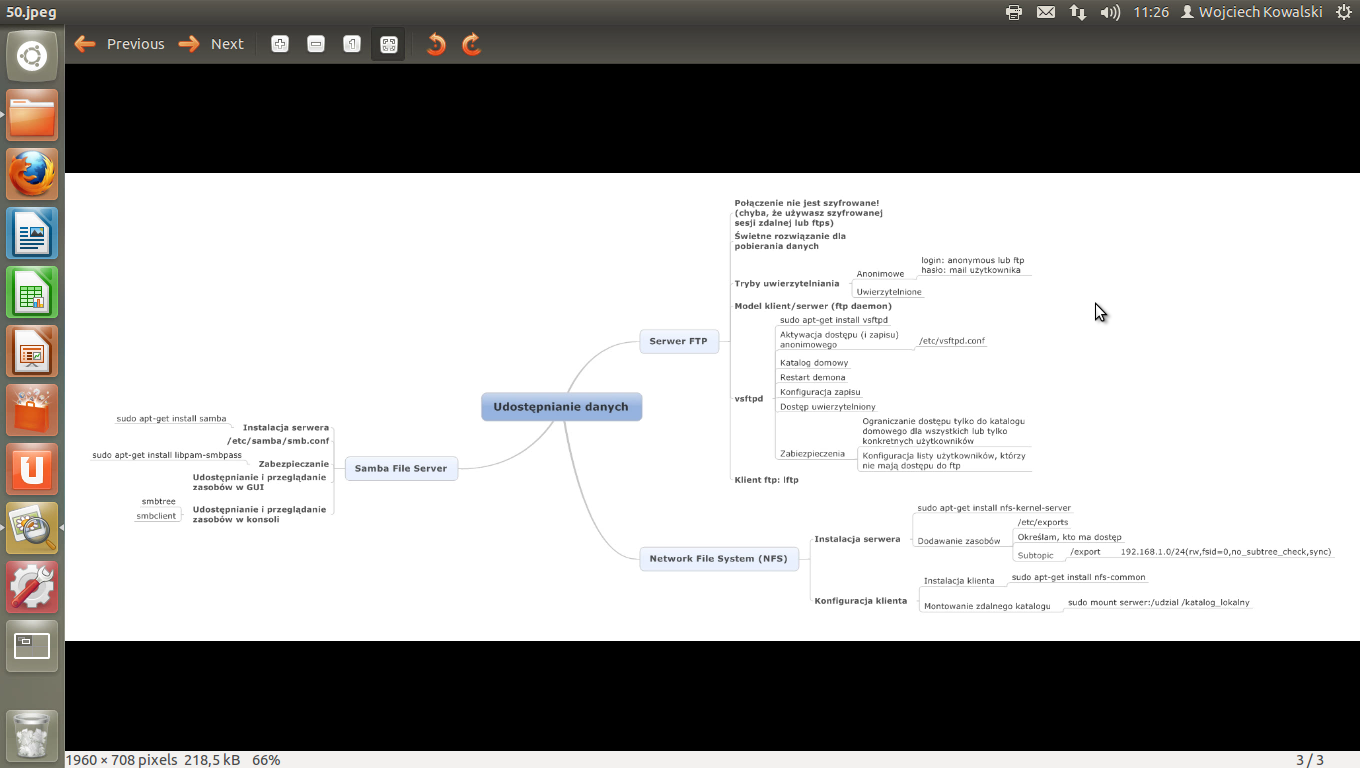Open the mail messaging indicator menu

[1046, 12]
